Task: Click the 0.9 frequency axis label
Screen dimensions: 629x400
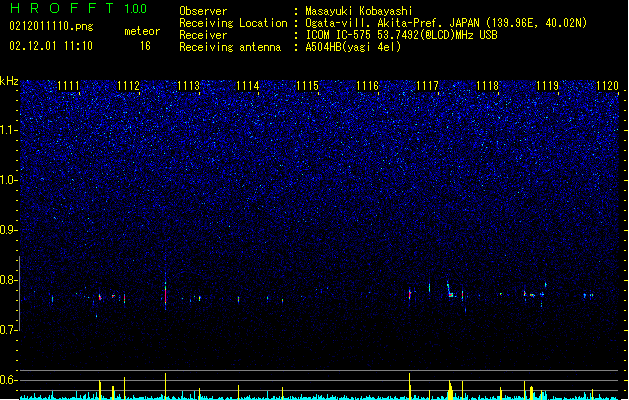Action: [x=9, y=230]
